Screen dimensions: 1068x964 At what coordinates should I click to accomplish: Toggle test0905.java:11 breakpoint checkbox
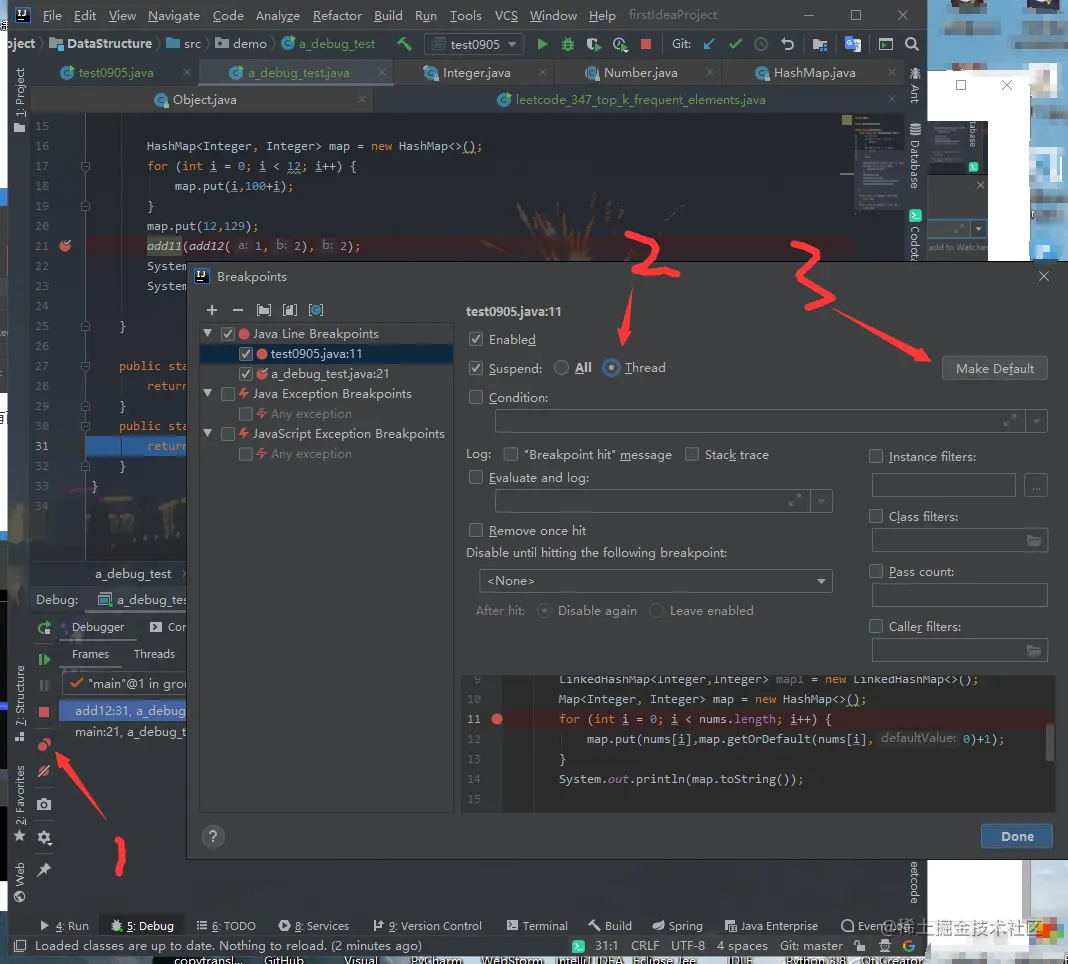click(246, 354)
